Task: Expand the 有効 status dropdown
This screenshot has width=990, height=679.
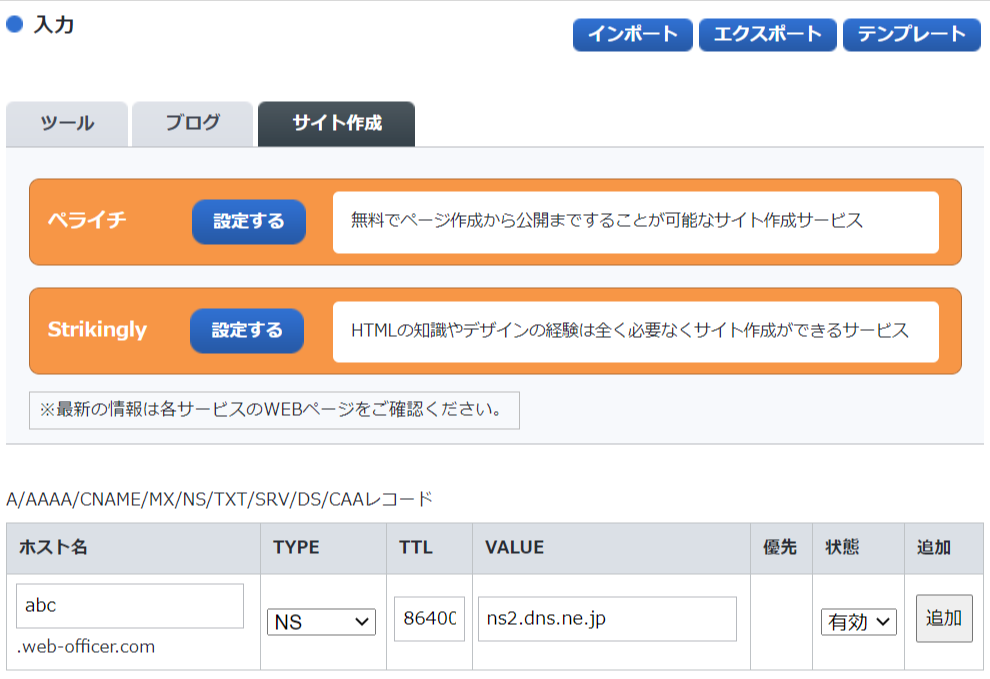Action: pos(859,622)
